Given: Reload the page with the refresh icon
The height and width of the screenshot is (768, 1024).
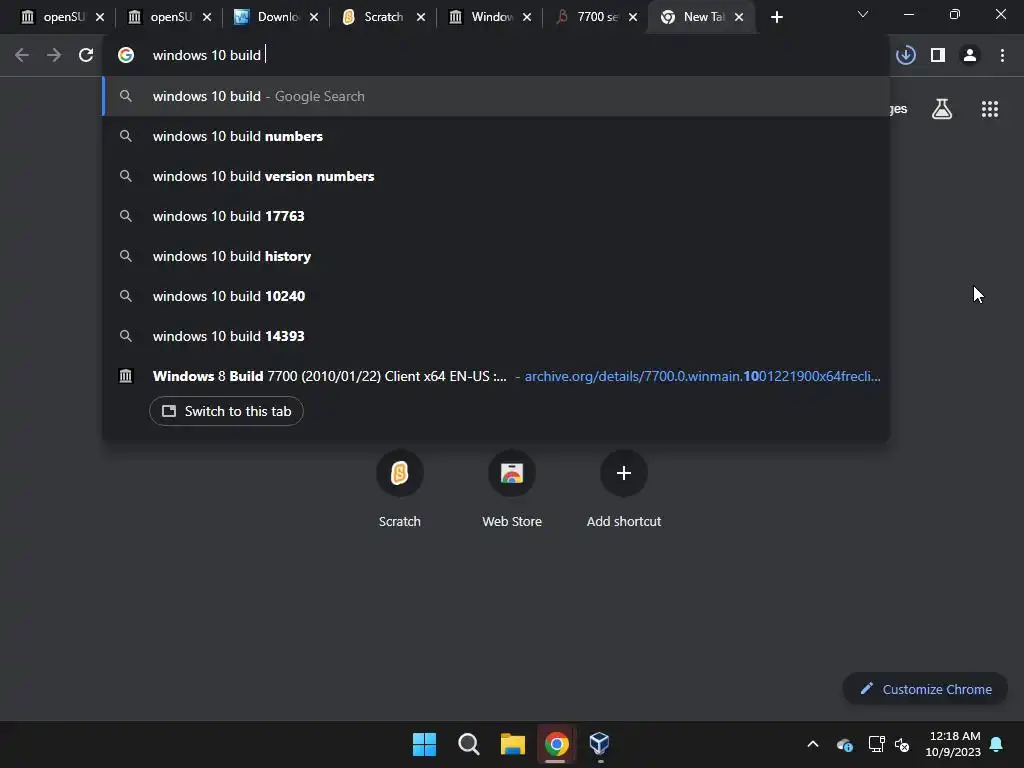Looking at the screenshot, I should pyautogui.click(x=86, y=55).
